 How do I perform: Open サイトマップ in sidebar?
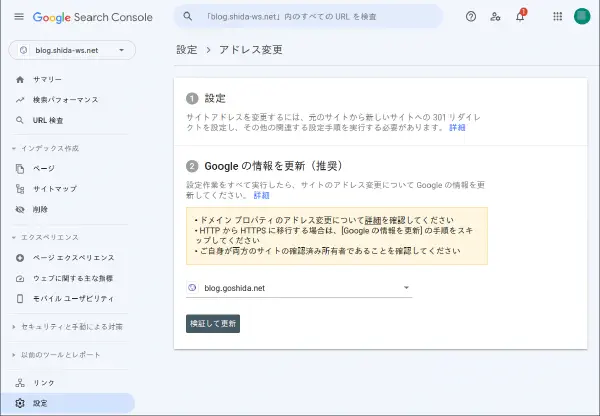[x=55, y=189]
